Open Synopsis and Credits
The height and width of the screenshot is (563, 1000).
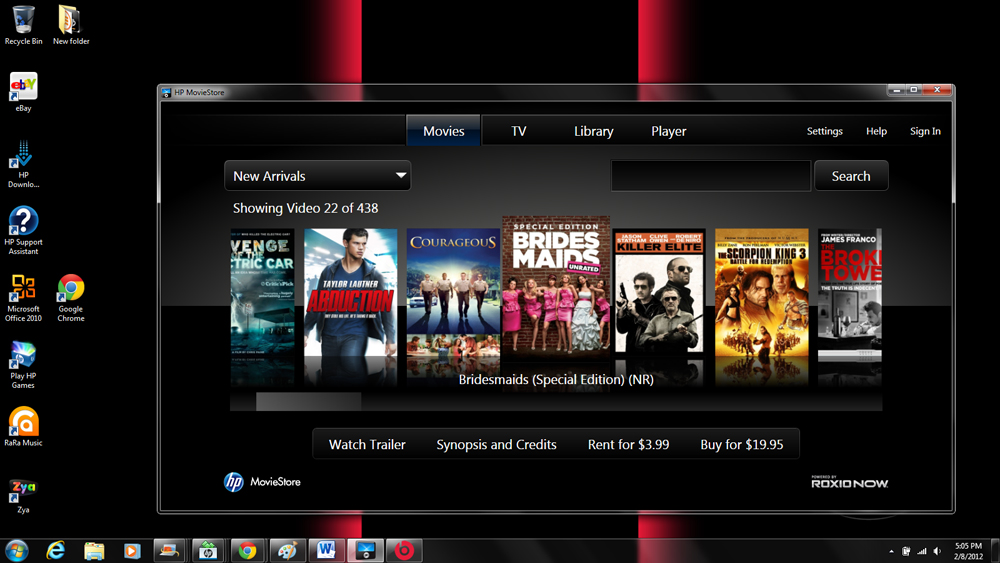[496, 444]
